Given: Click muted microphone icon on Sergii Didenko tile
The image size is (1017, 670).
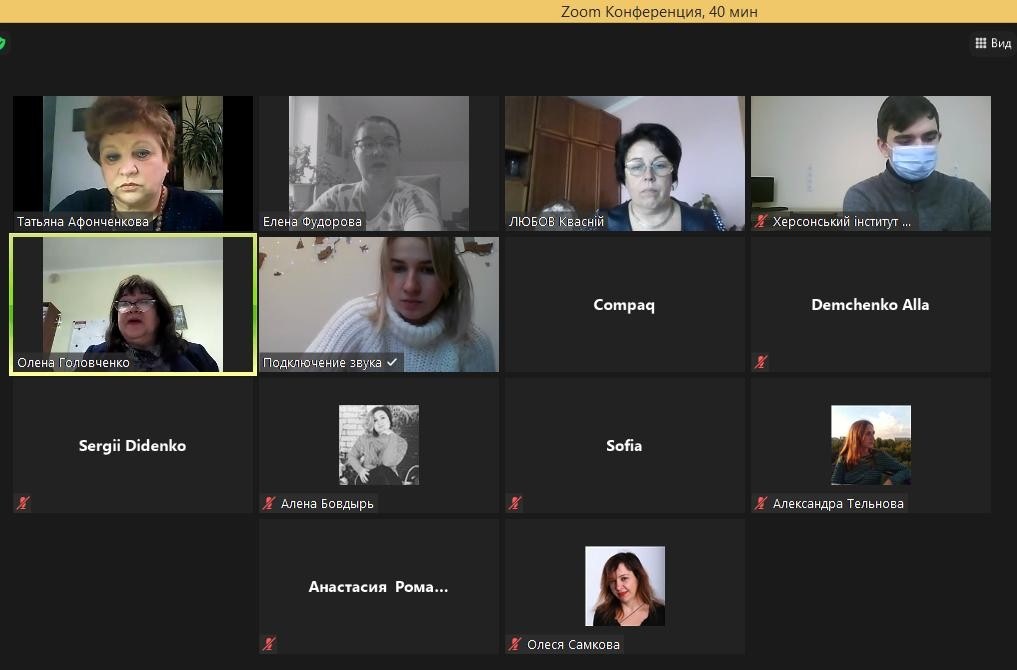Looking at the screenshot, I should click(23, 503).
